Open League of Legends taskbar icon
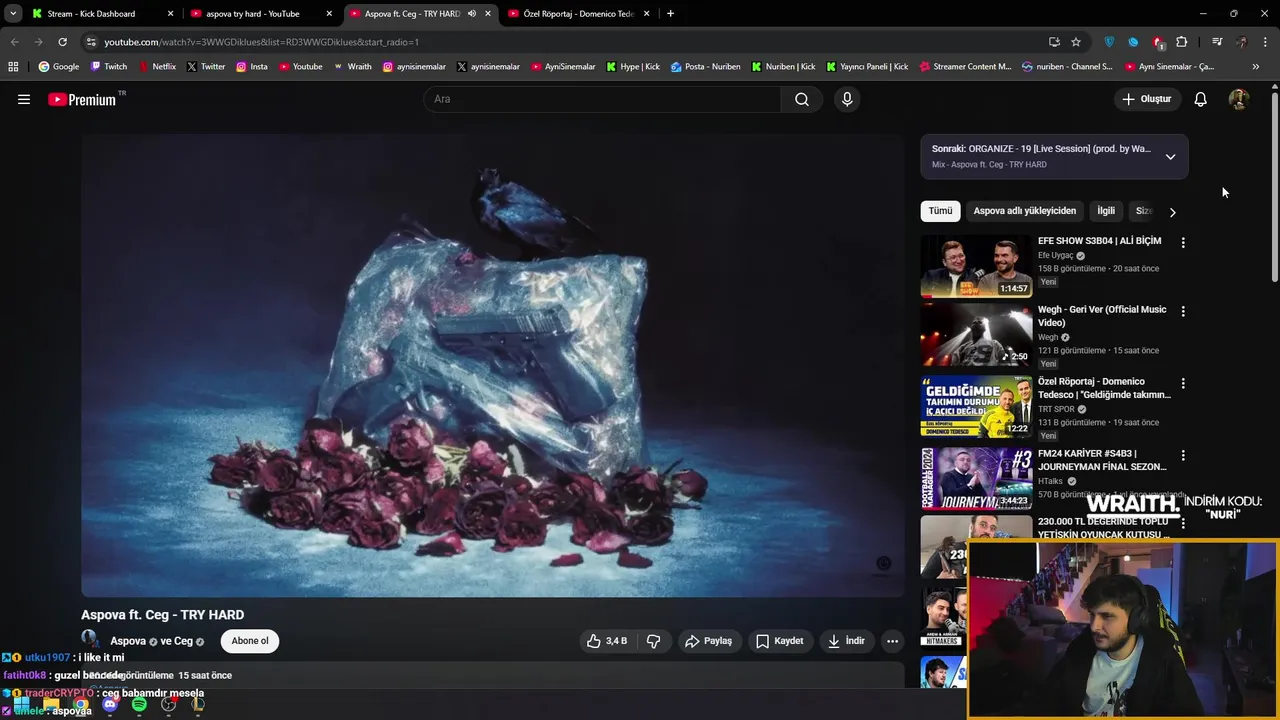1280x720 pixels. click(198, 705)
